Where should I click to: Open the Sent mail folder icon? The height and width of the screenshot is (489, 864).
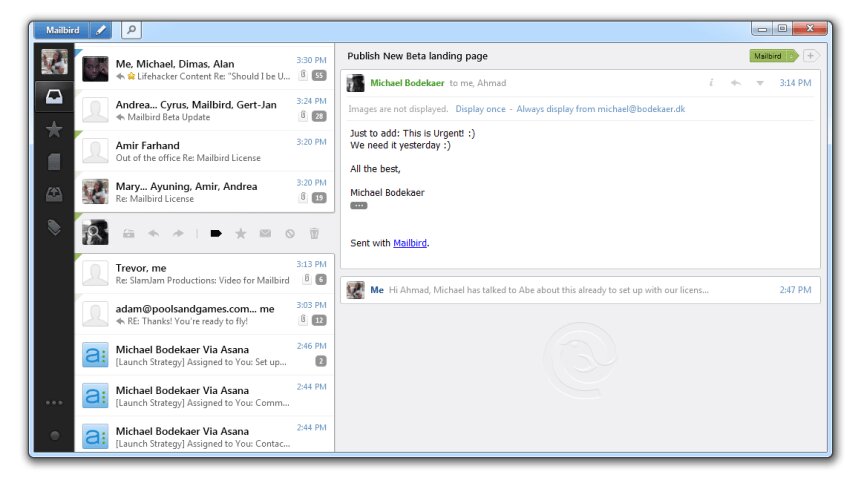[54, 194]
